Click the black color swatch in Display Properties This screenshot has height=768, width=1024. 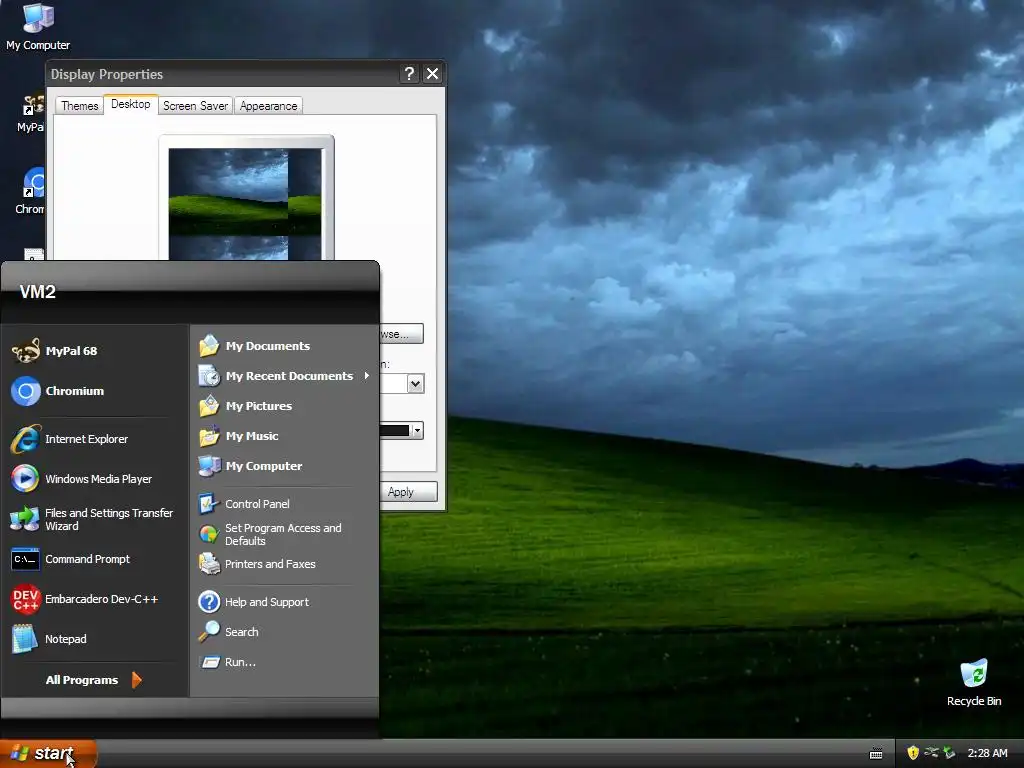click(394, 430)
